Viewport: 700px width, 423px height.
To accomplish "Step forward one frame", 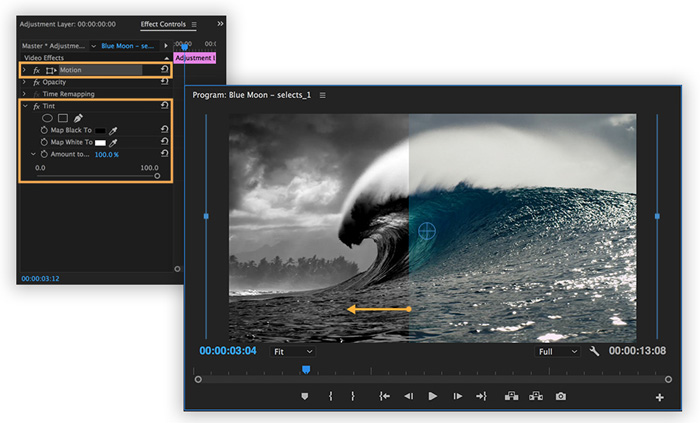I will pyautogui.click(x=458, y=396).
